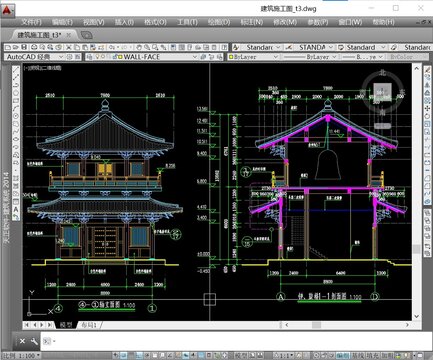The image size is (433, 360).
Task: Click the horizontal scrollbar thumb
Action: coord(316,325)
